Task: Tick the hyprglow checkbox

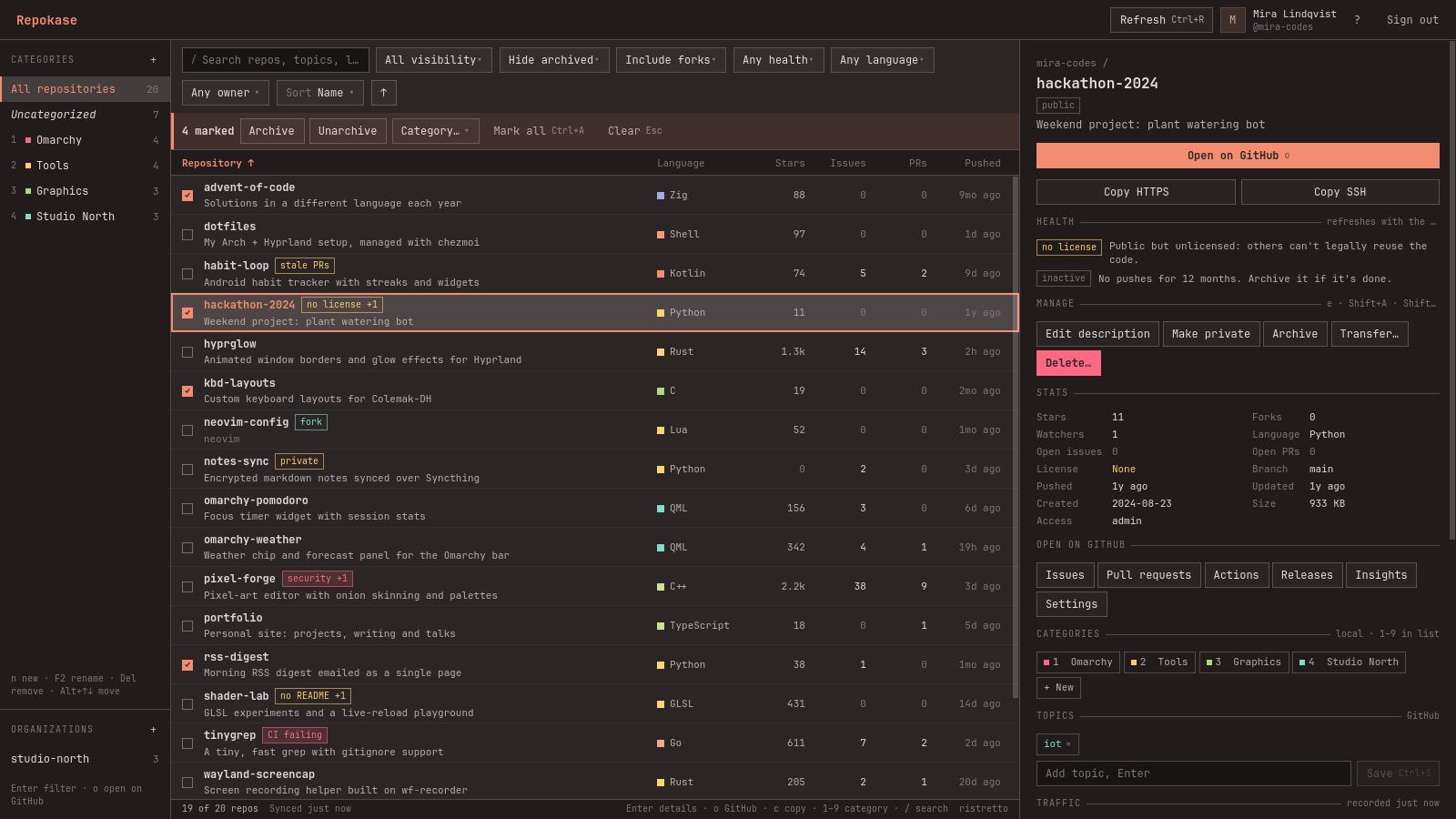Action: coord(187,352)
